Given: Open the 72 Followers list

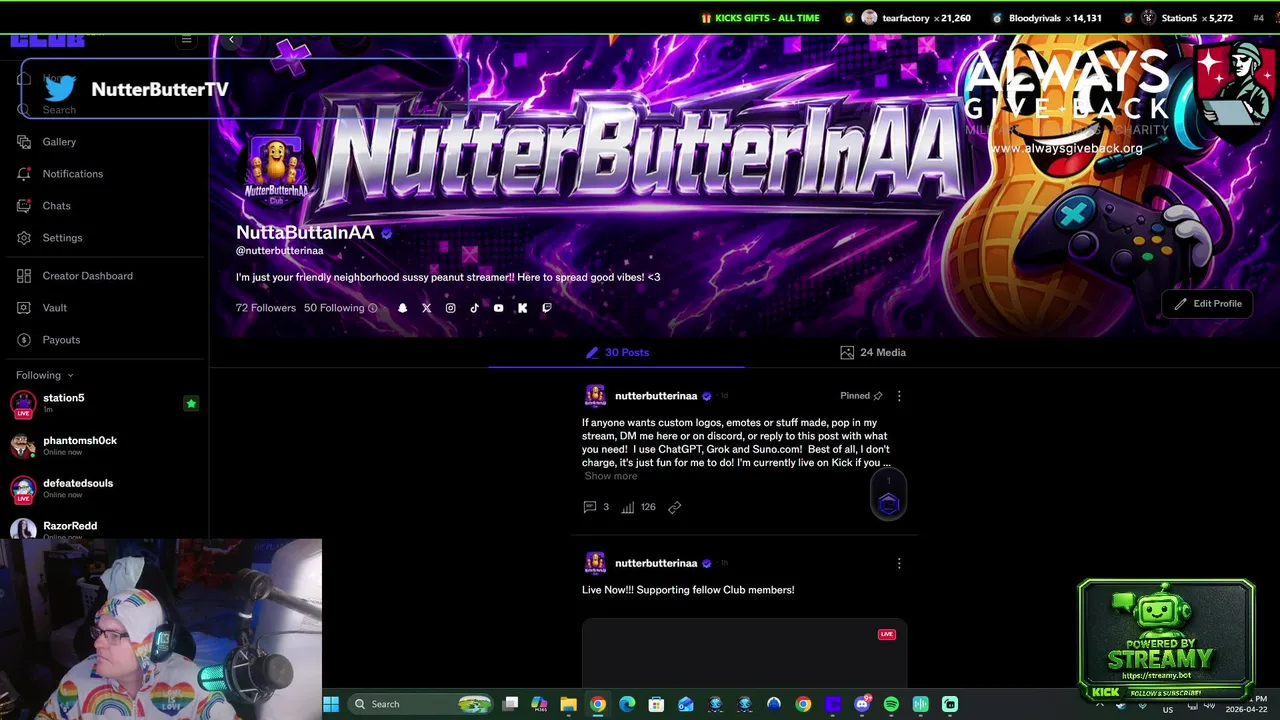Looking at the screenshot, I should pyautogui.click(x=266, y=308).
